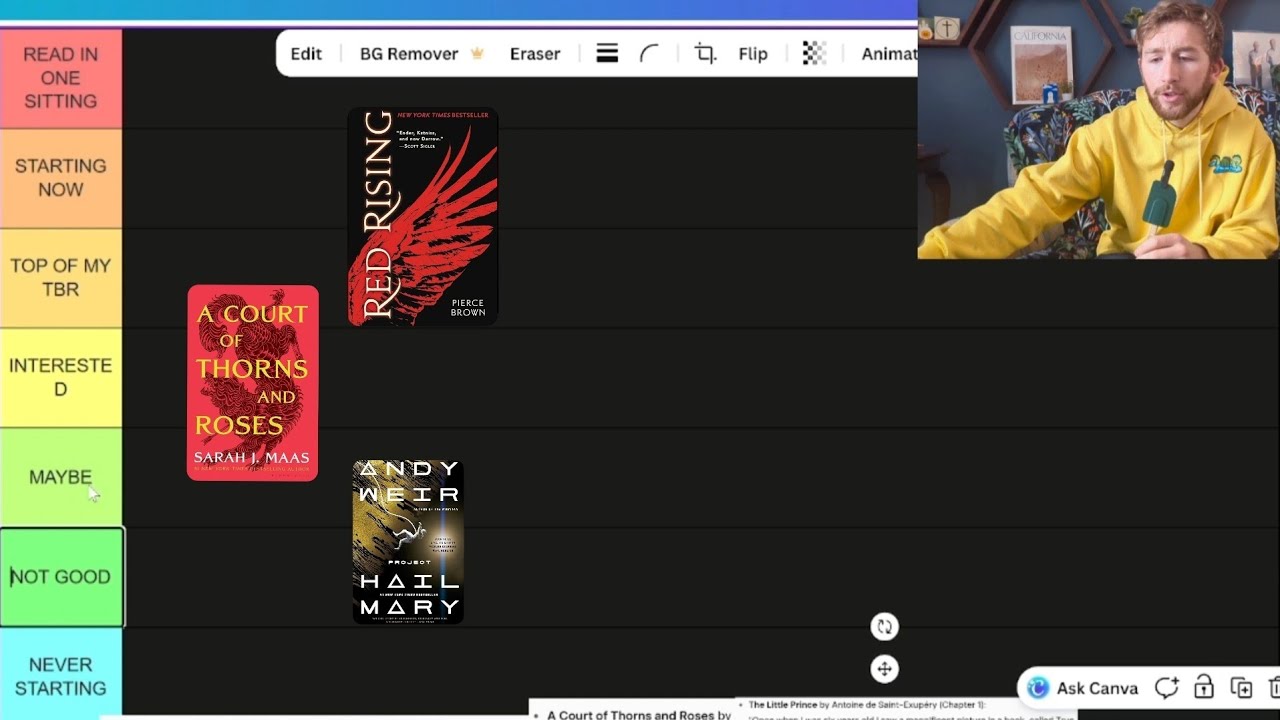Open transparency checkerboard icon
Image resolution: width=1280 pixels, height=720 pixels.
[814, 54]
